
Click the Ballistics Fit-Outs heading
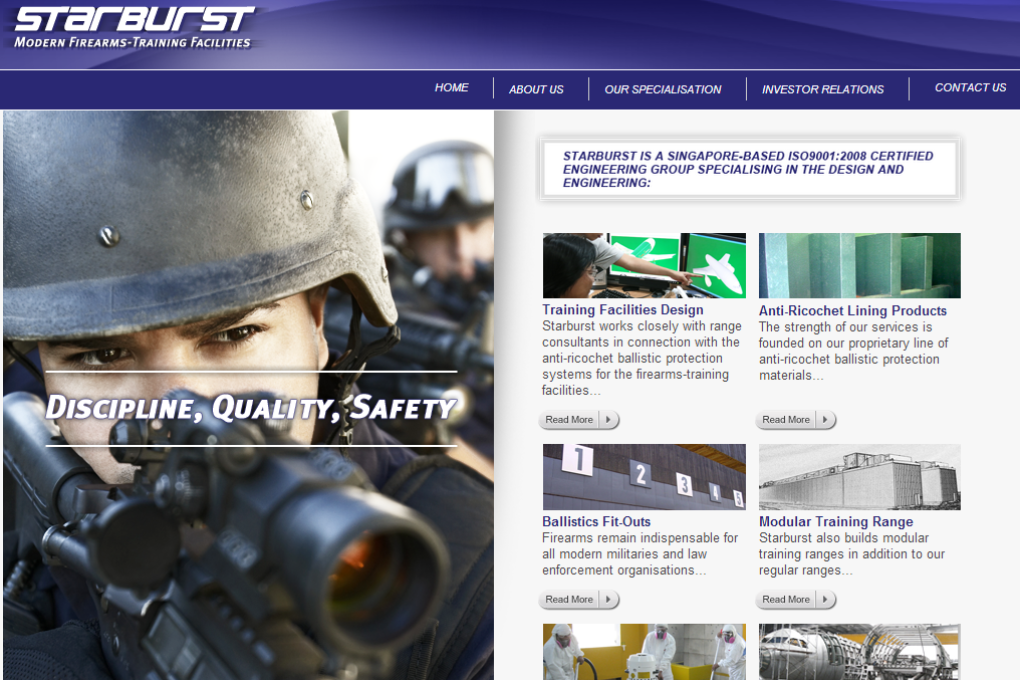tap(596, 521)
